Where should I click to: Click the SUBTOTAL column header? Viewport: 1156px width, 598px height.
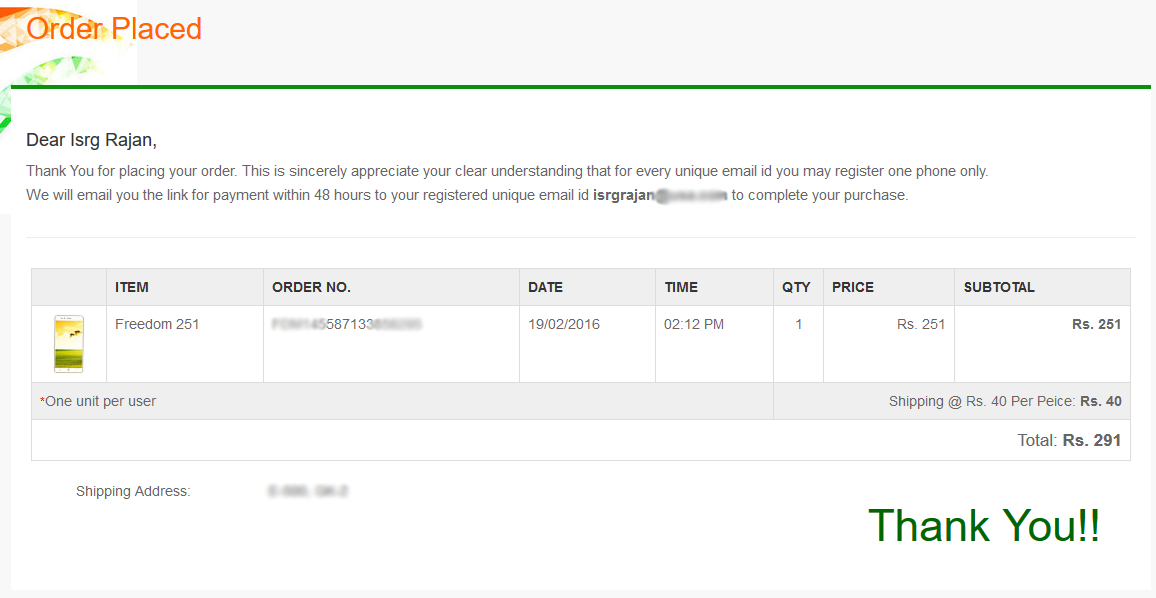click(x=999, y=288)
